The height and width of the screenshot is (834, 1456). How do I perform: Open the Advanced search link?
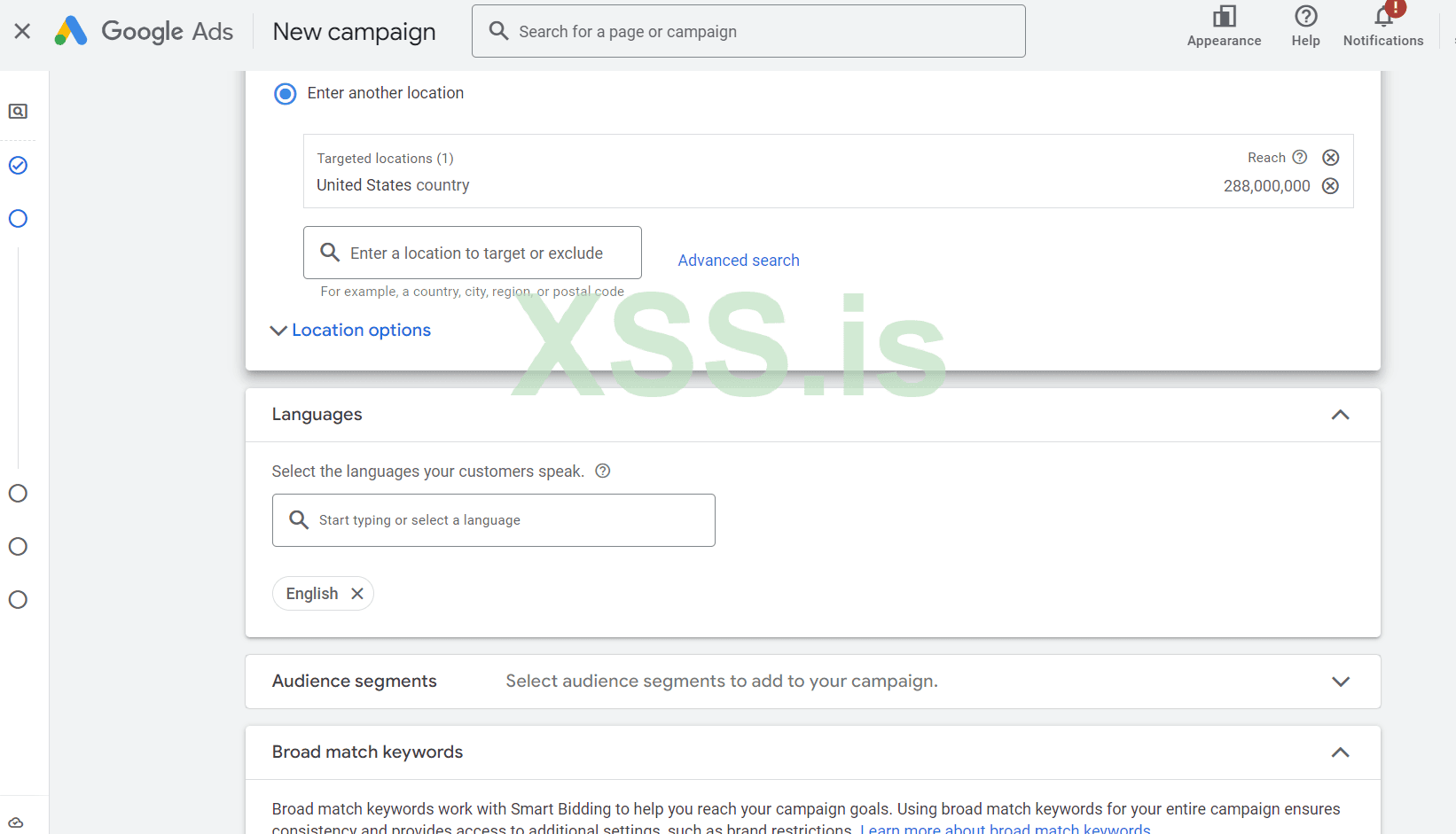click(739, 261)
